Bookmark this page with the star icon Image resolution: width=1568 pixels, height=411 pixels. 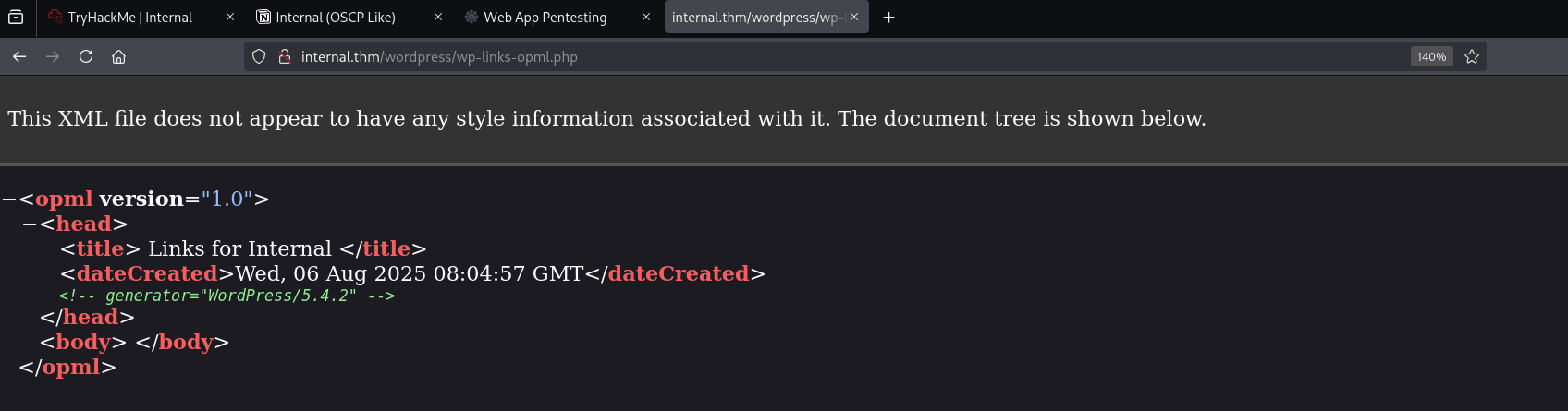[1472, 56]
